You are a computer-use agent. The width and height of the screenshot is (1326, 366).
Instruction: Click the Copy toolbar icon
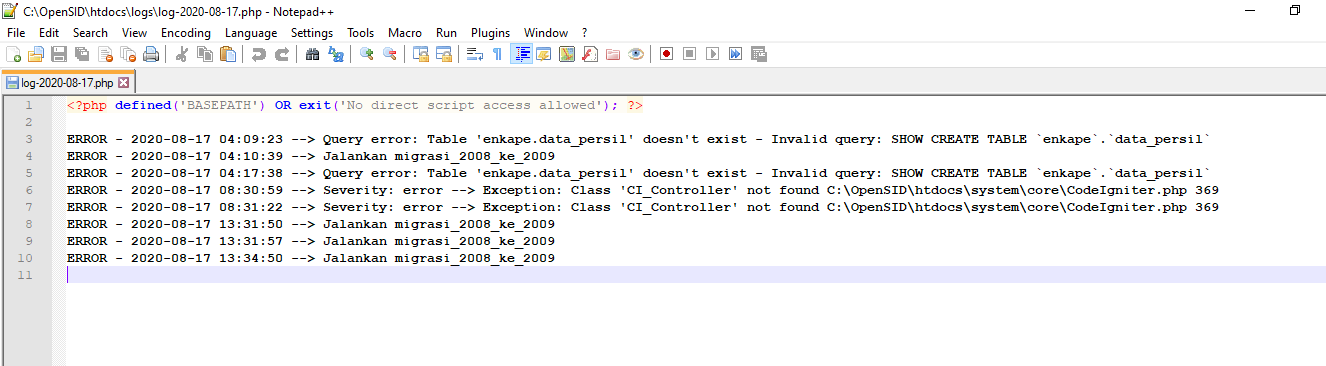pos(205,54)
